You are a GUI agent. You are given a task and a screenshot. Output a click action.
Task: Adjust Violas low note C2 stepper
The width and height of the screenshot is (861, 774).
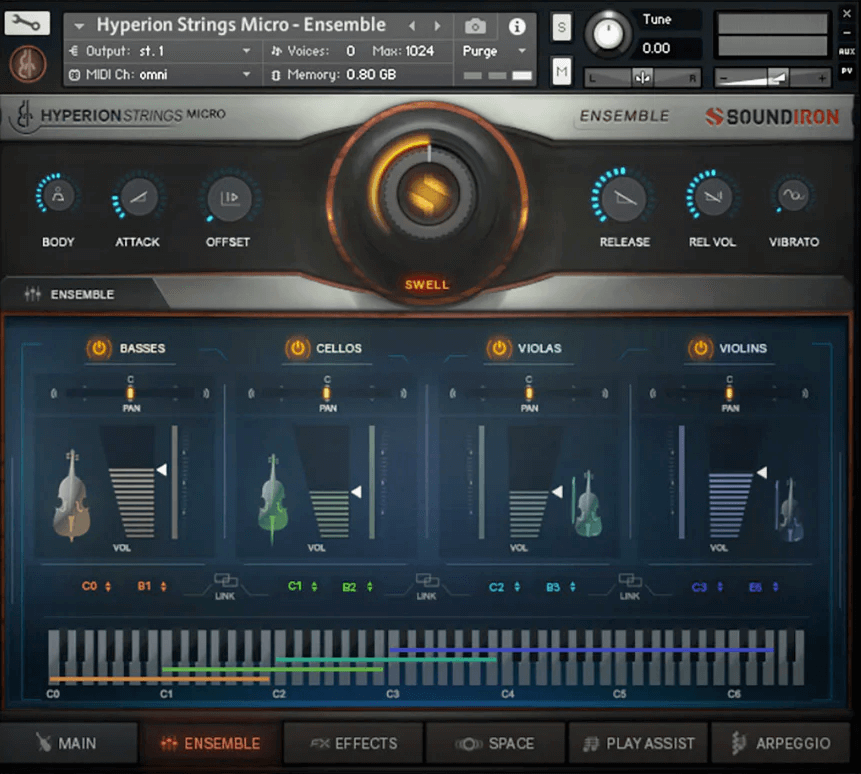tap(517, 586)
